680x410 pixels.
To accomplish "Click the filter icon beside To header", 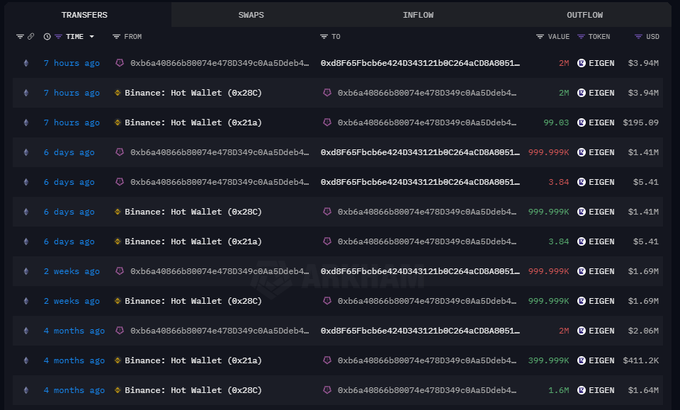I will click(x=324, y=37).
